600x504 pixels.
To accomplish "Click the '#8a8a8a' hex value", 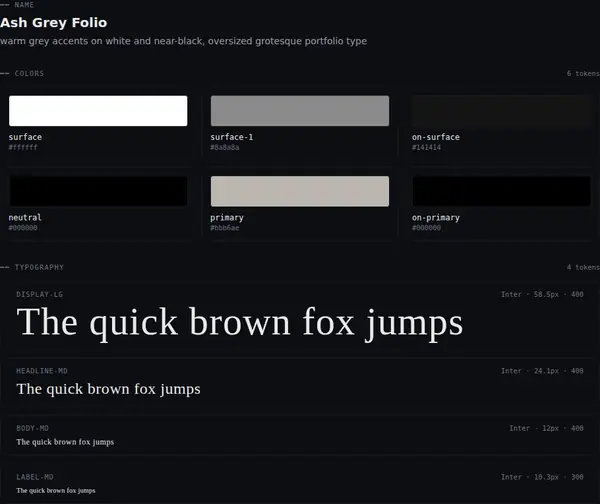I will (225, 147).
